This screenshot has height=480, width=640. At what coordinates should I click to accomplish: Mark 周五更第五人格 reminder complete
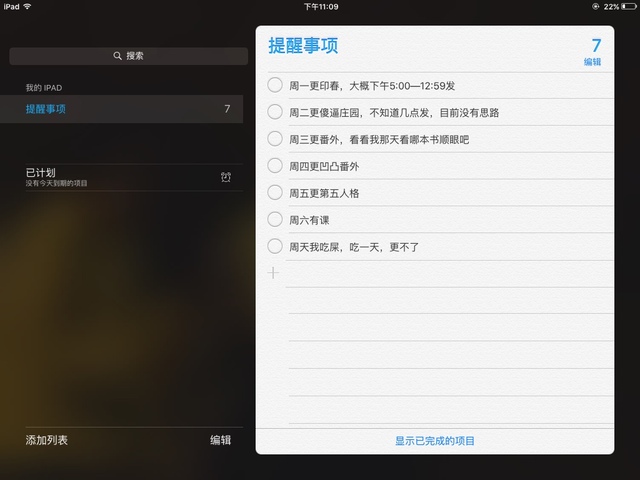tap(275, 193)
